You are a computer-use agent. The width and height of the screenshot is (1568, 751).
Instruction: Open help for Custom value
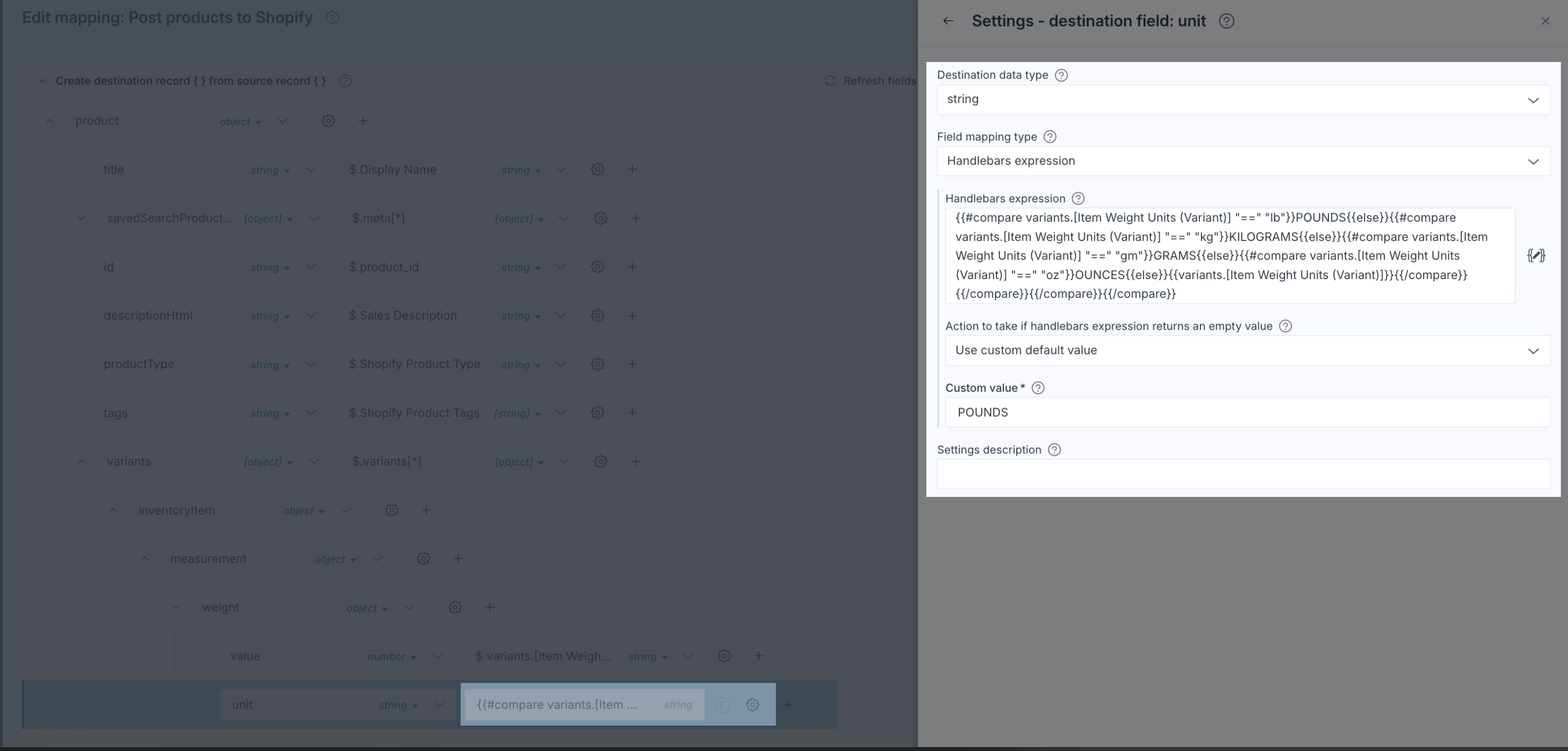(x=1038, y=388)
